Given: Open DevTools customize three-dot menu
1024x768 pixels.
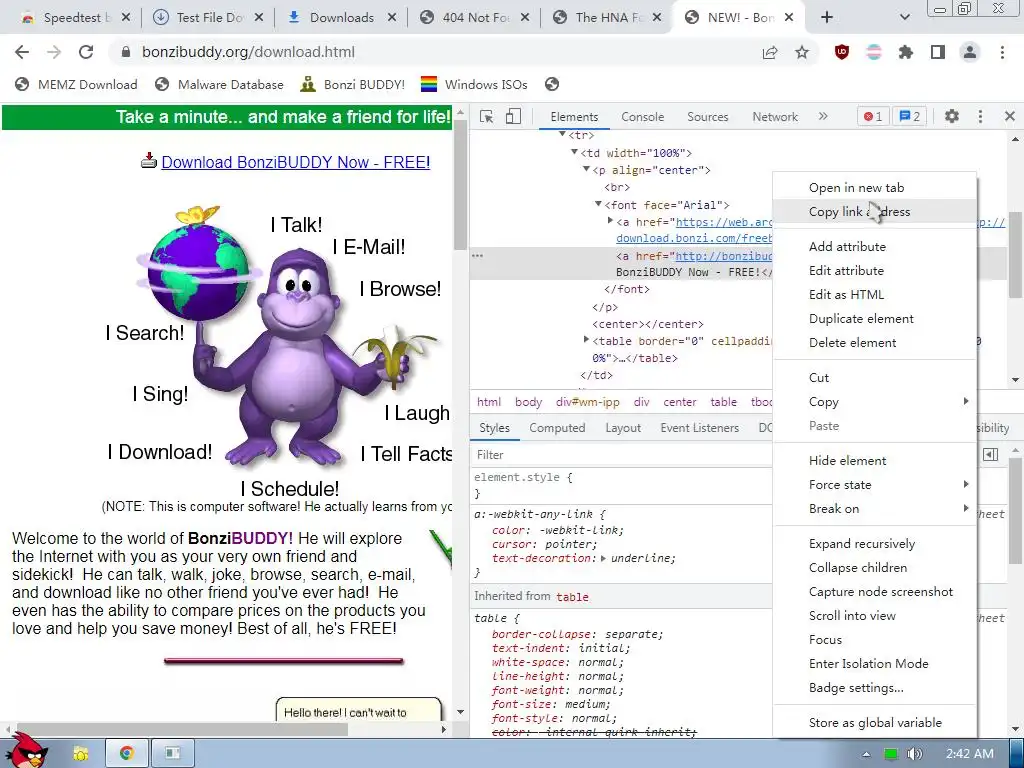Looking at the screenshot, I should tap(980, 116).
